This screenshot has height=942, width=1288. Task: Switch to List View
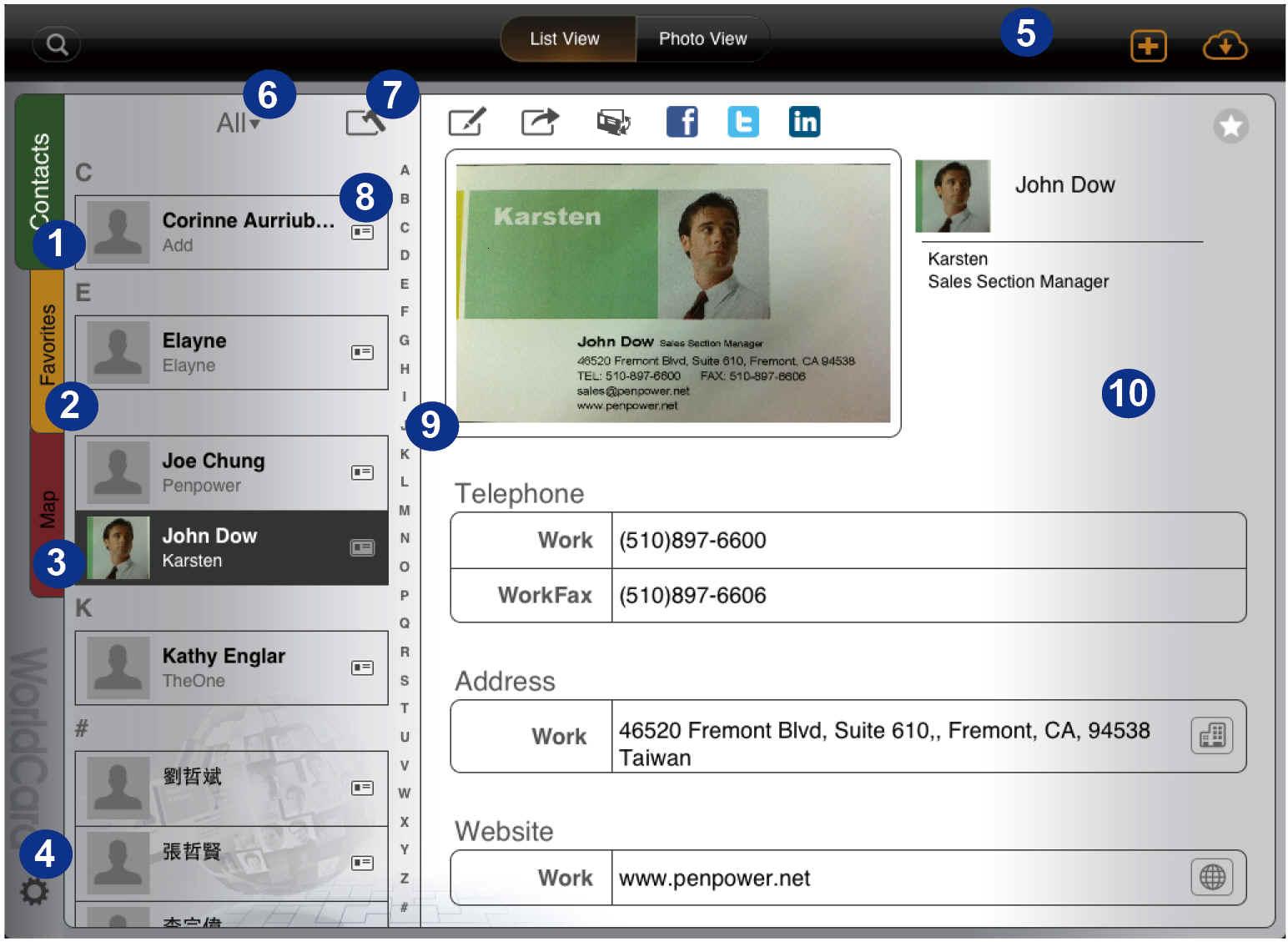565,39
